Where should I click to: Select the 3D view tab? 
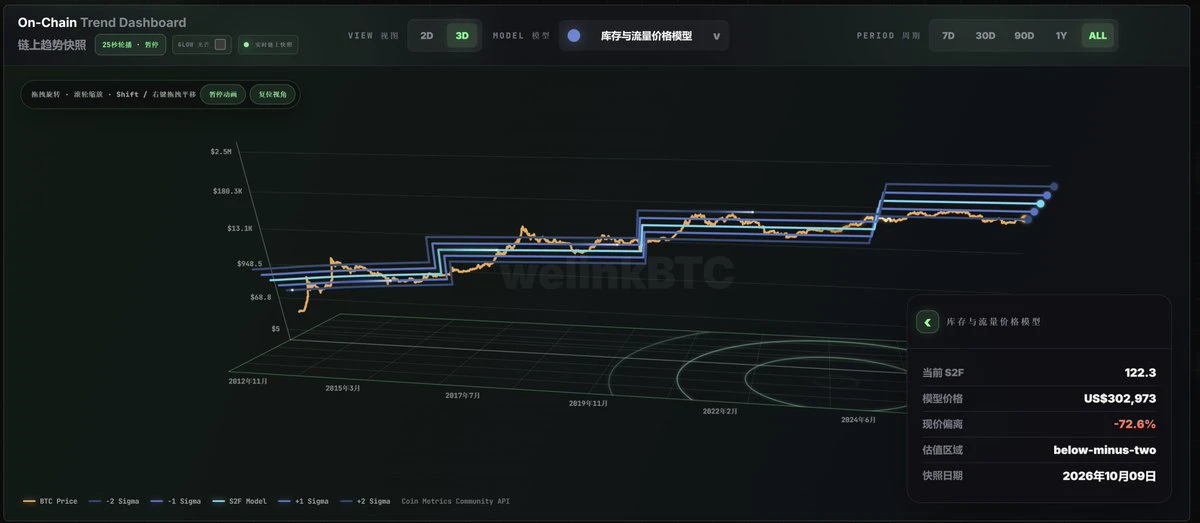click(x=462, y=36)
